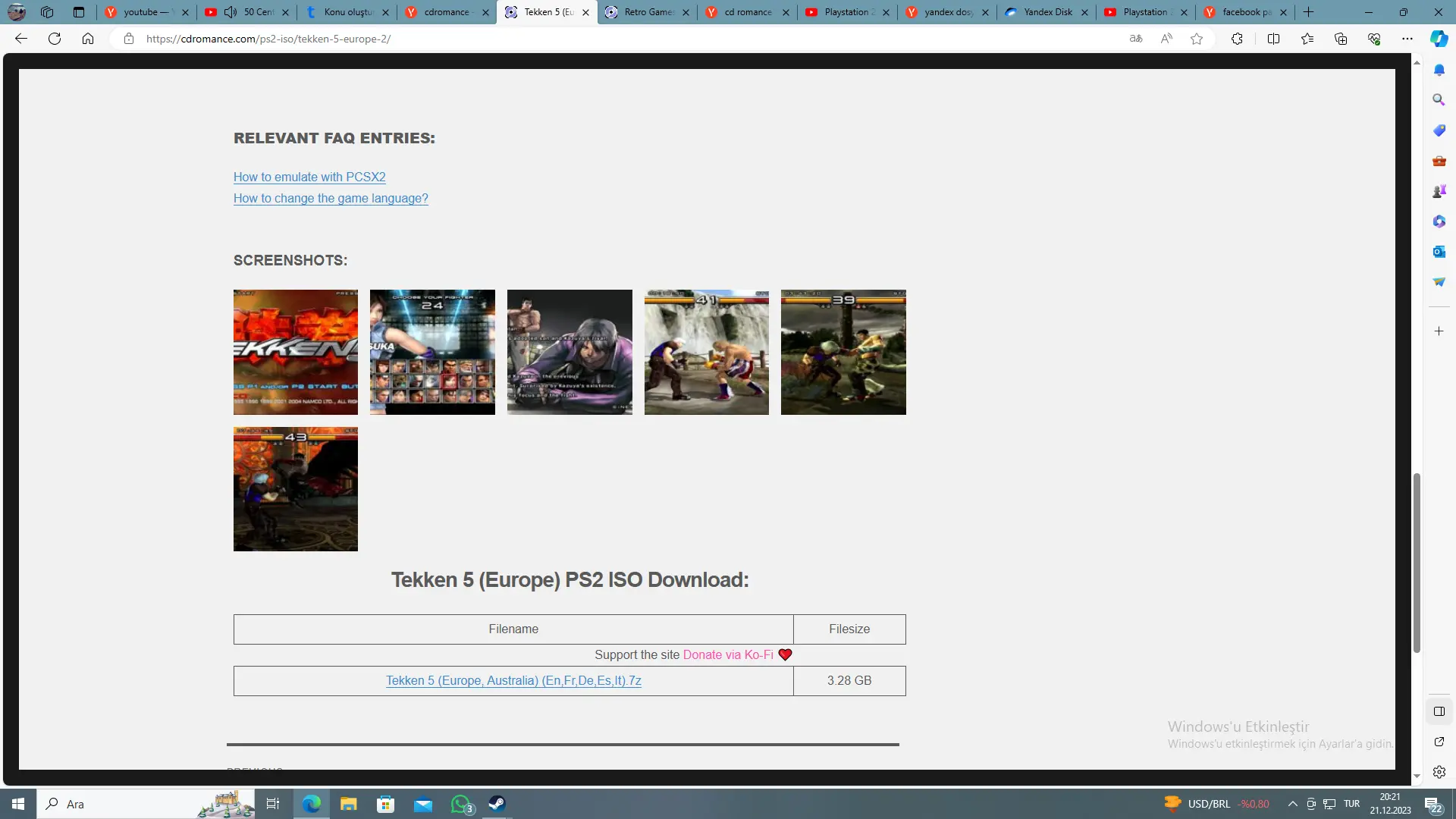Go back with the browser back arrow
This screenshot has width=1456, height=819.
pos(21,39)
